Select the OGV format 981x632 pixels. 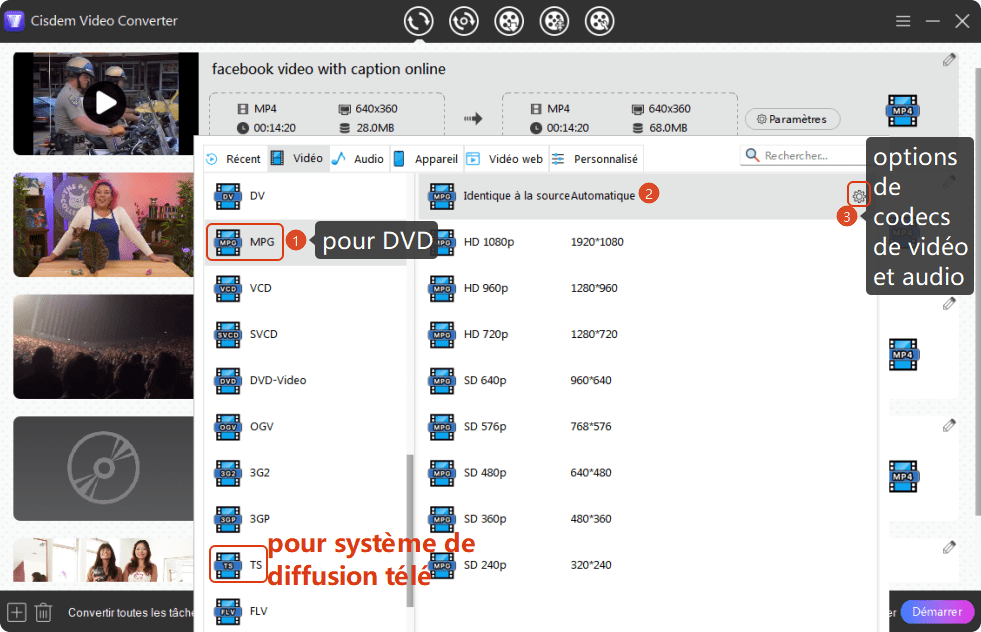tap(305, 427)
